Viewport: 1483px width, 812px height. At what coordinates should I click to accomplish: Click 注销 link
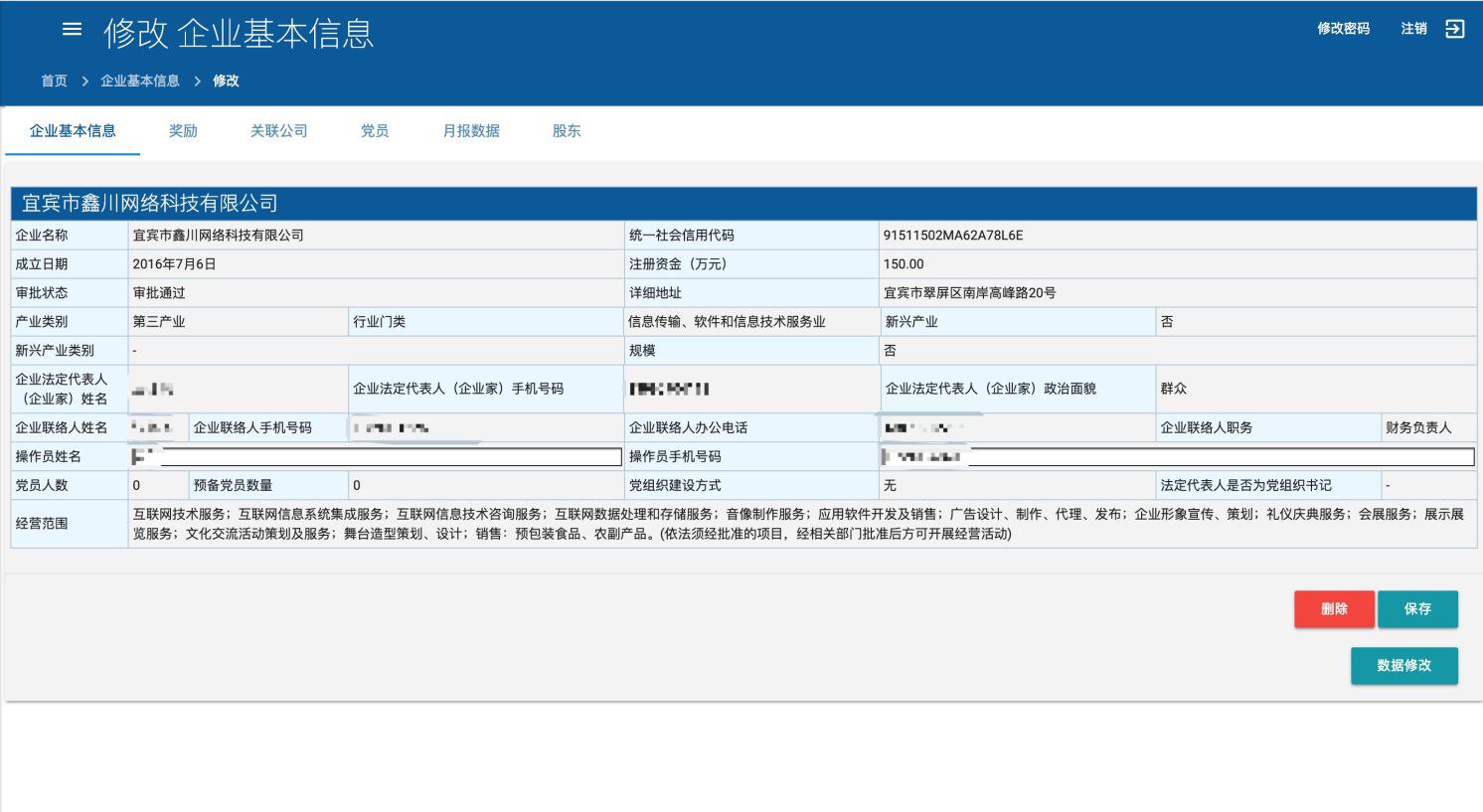[1413, 29]
